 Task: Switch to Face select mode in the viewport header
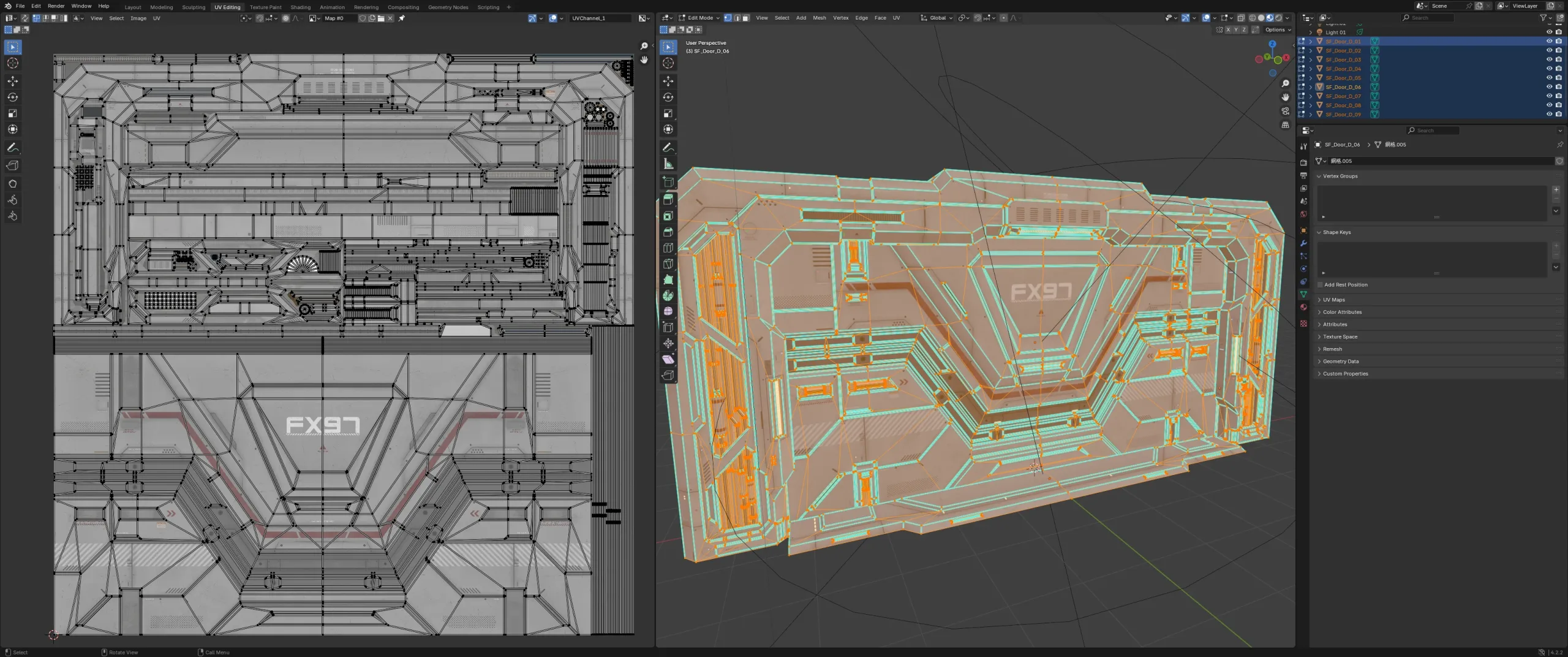click(x=745, y=18)
